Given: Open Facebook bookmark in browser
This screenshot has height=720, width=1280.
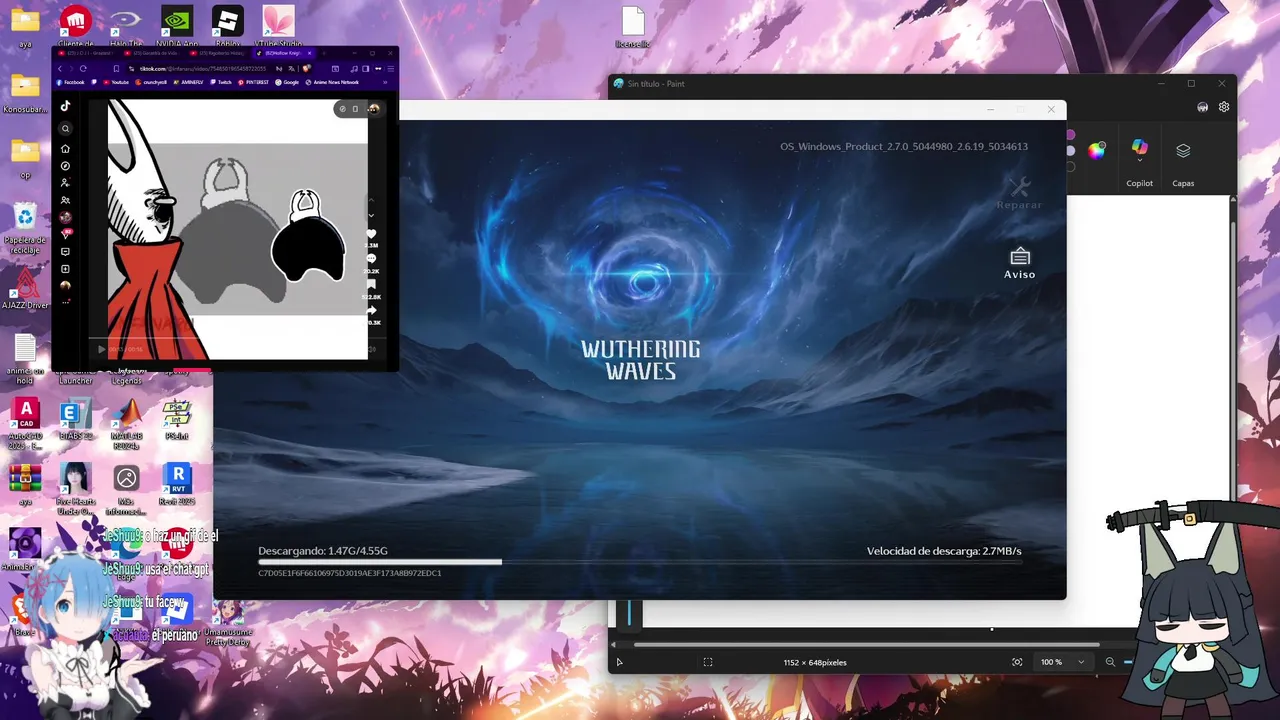Looking at the screenshot, I should pyautogui.click(x=71, y=82).
